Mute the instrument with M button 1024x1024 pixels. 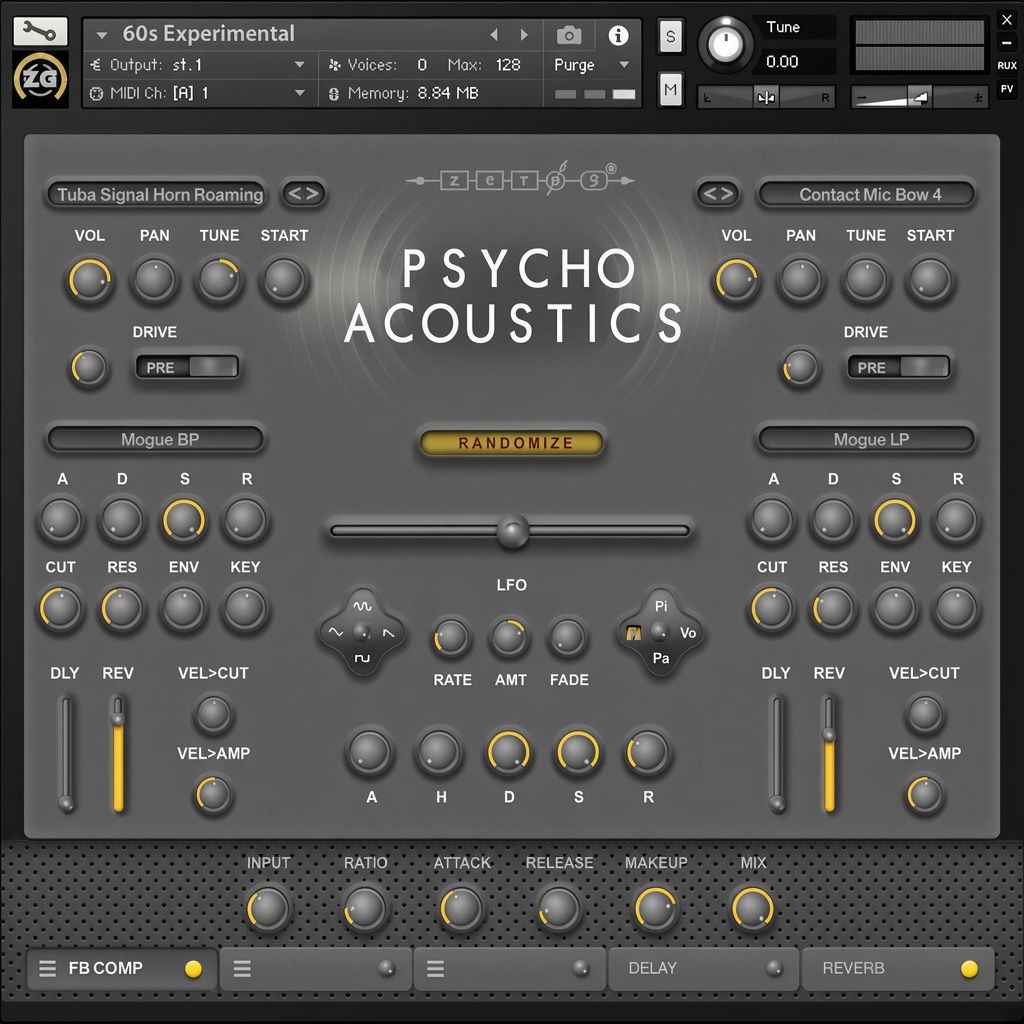pos(671,89)
